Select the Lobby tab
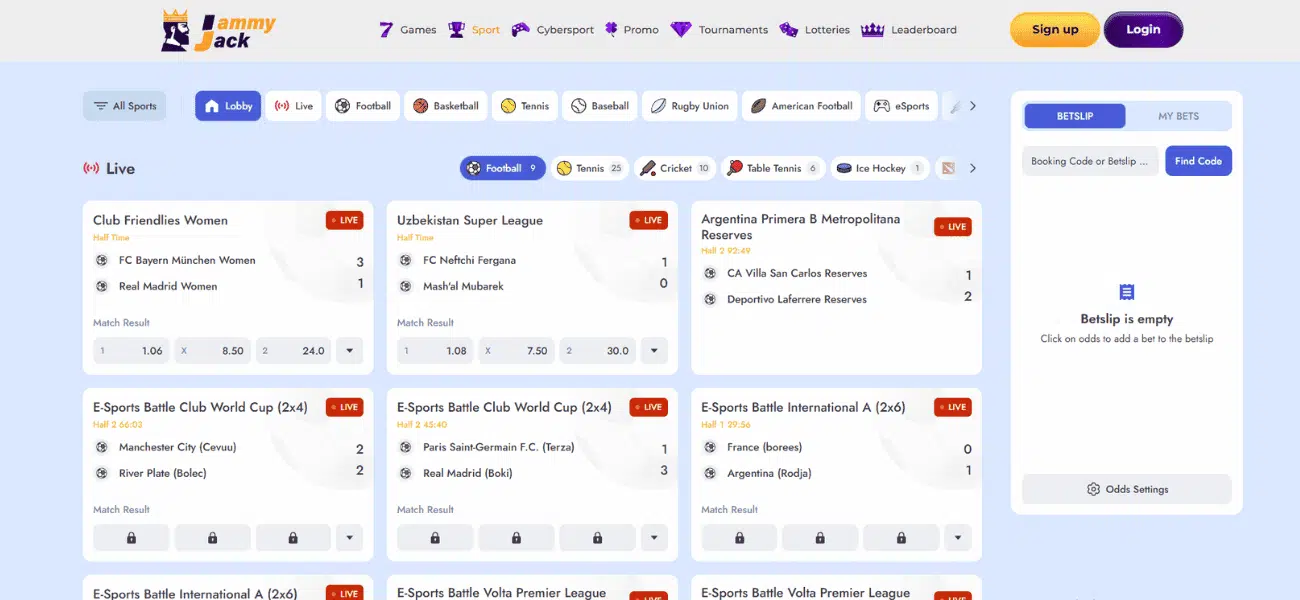This screenshot has height=600, width=1300. point(228,106)
